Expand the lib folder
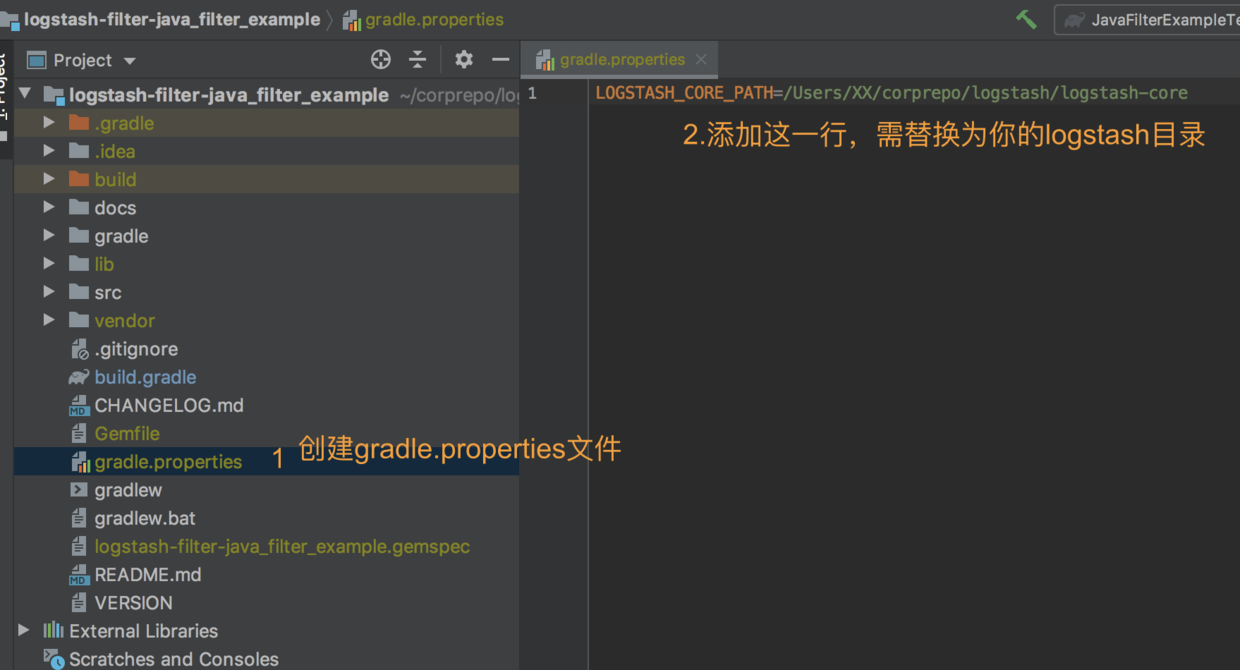The image size is (1240, 670). (x=49, y=264)
